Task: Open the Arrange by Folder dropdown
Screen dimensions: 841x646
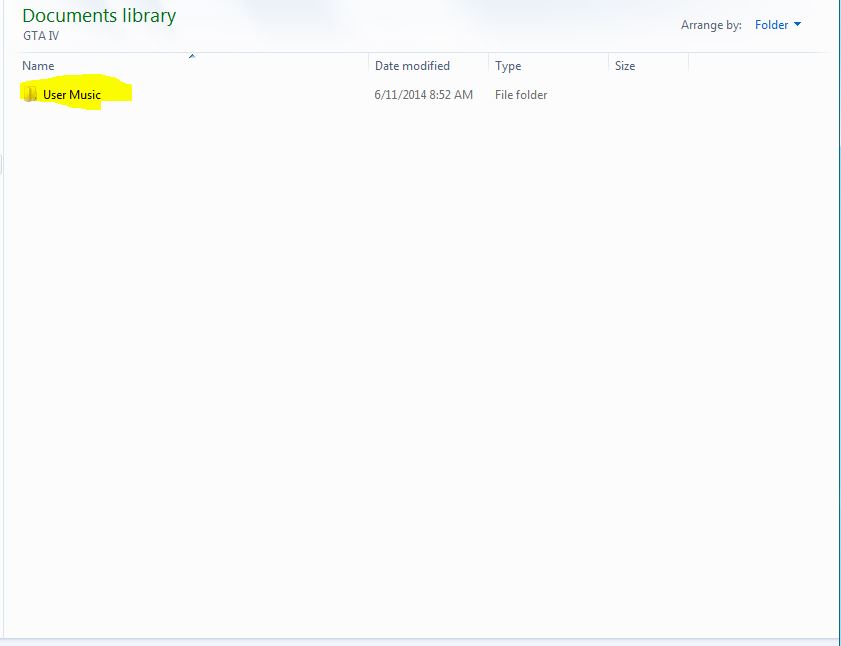Action: pos(778,25)
